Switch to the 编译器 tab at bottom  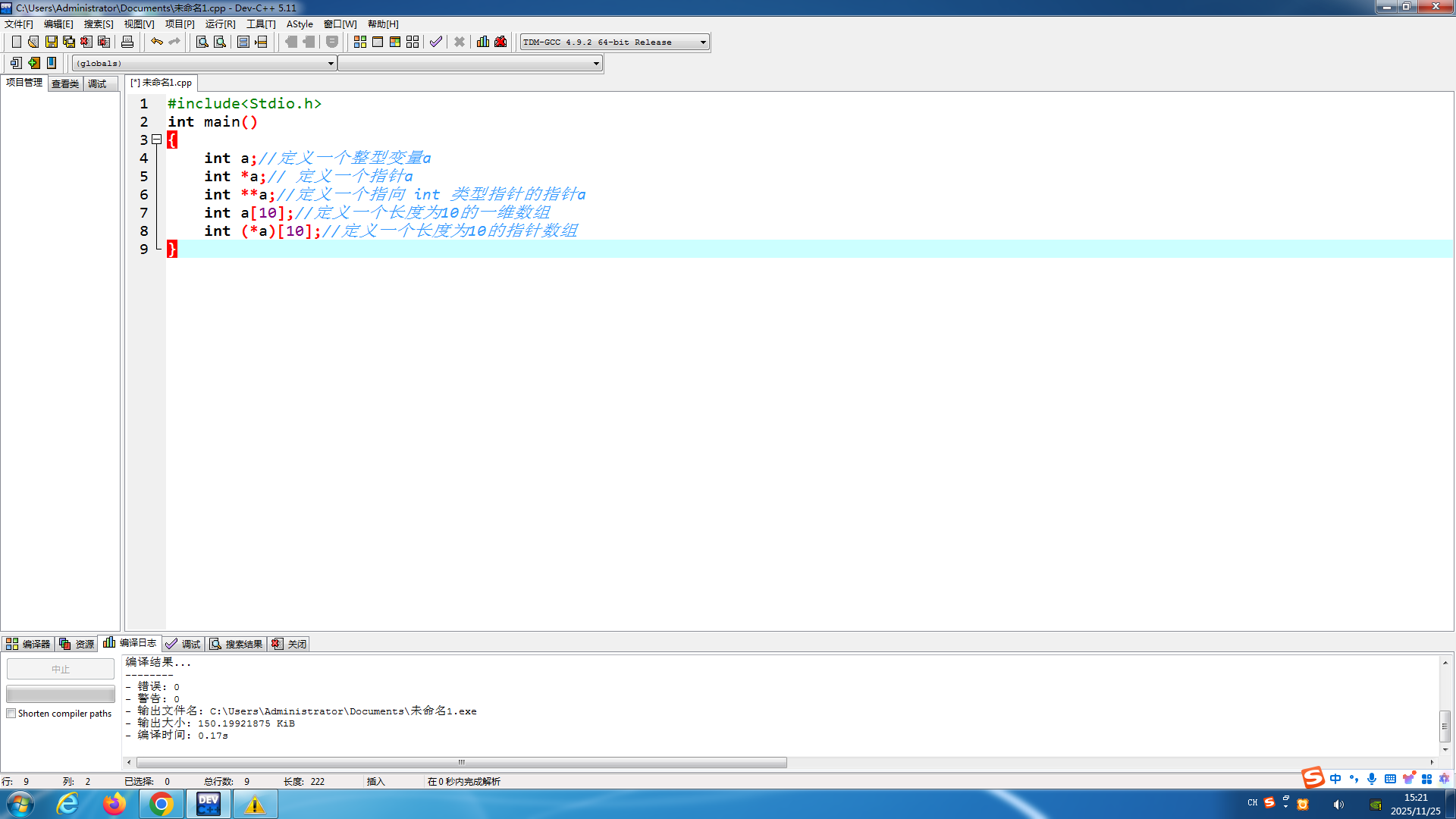[29, 643]
